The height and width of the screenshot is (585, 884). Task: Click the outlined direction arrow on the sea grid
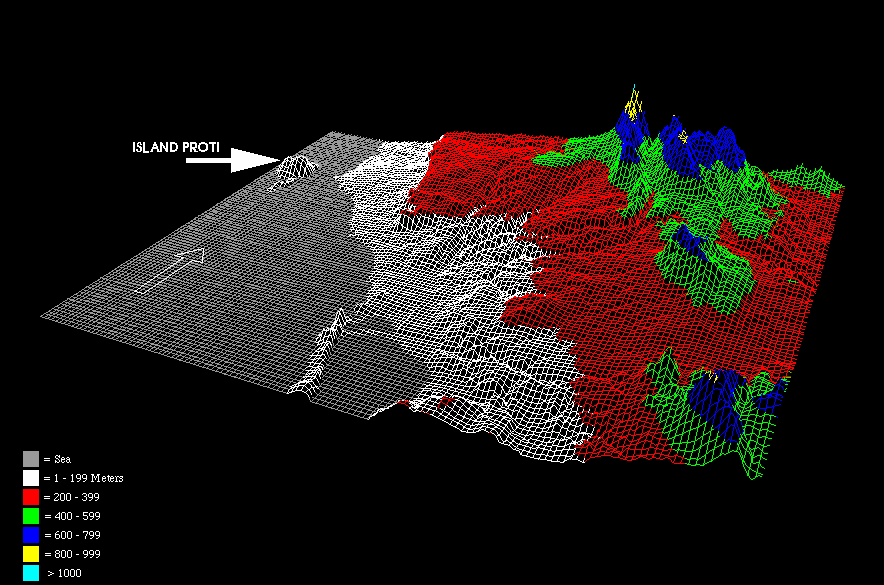click(x=170, y=271)
